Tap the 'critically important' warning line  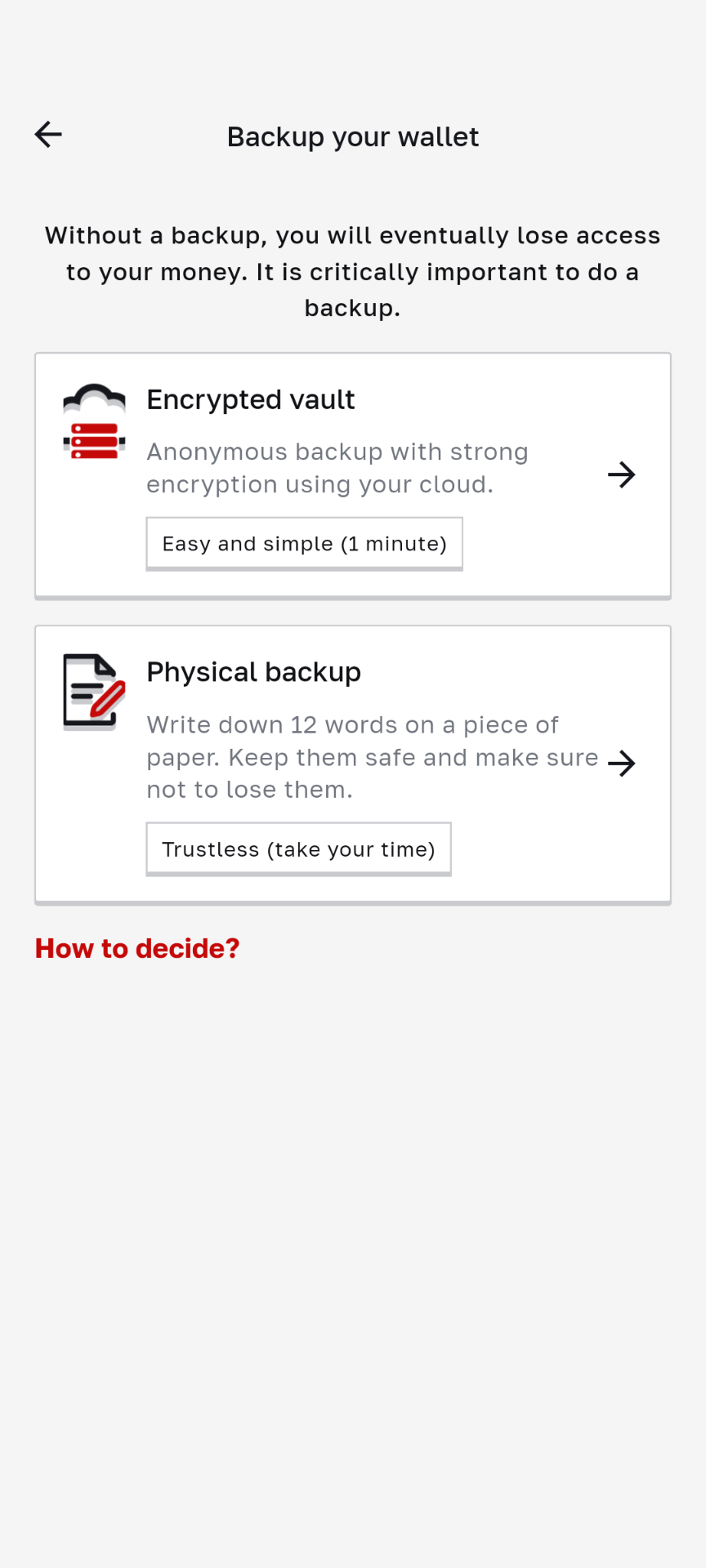point(353,272)
